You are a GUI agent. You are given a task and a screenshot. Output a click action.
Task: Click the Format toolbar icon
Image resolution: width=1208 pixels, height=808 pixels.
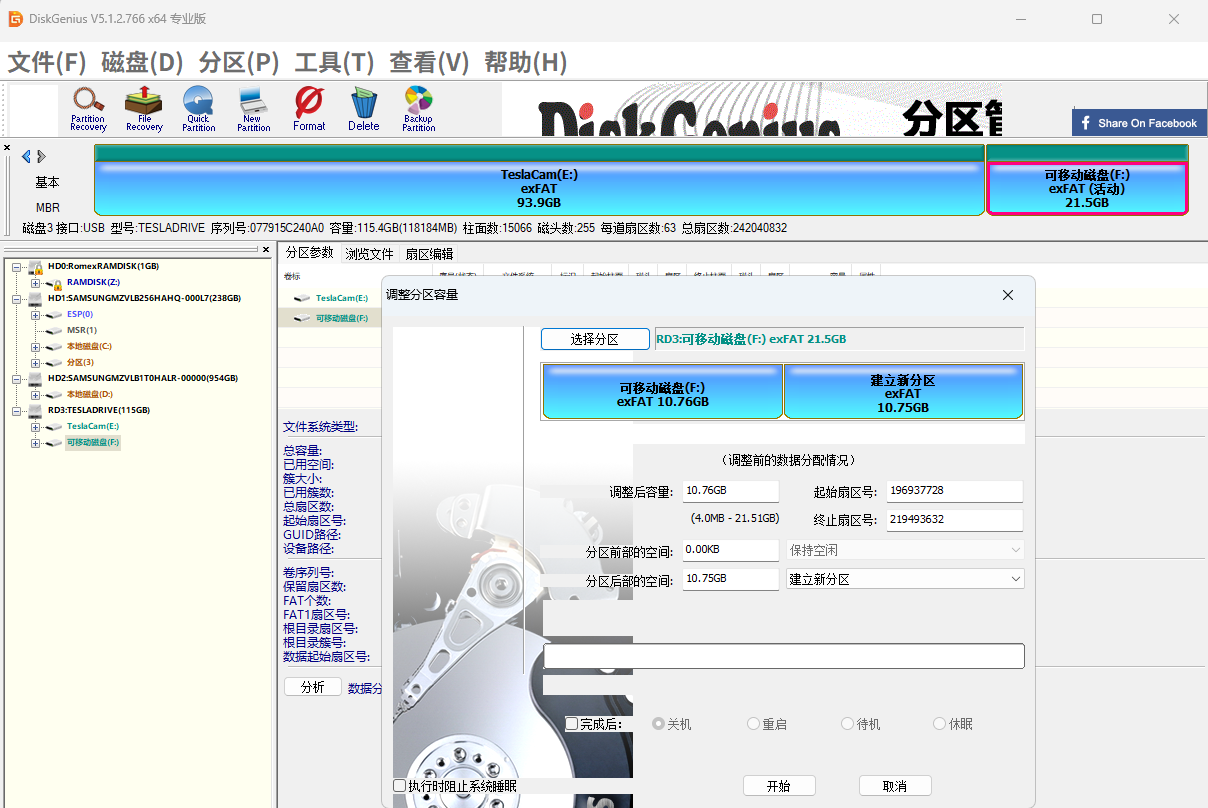309,108
